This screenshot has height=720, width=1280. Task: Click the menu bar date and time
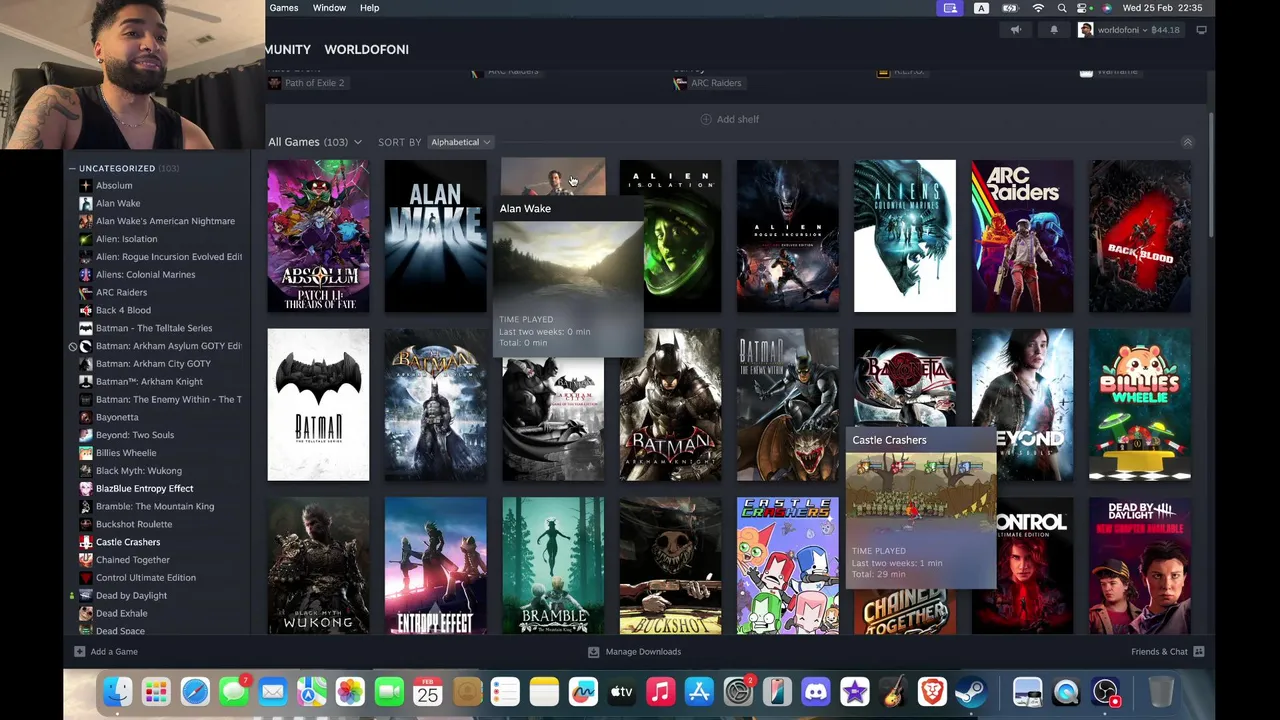tap(1162, 8)
